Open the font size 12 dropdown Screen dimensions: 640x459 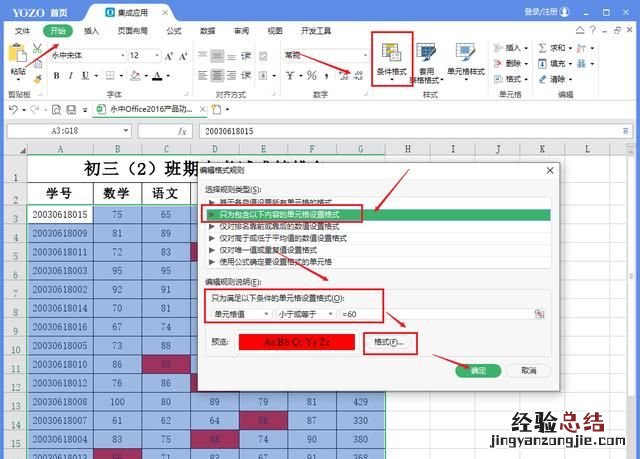click(157, 55)
